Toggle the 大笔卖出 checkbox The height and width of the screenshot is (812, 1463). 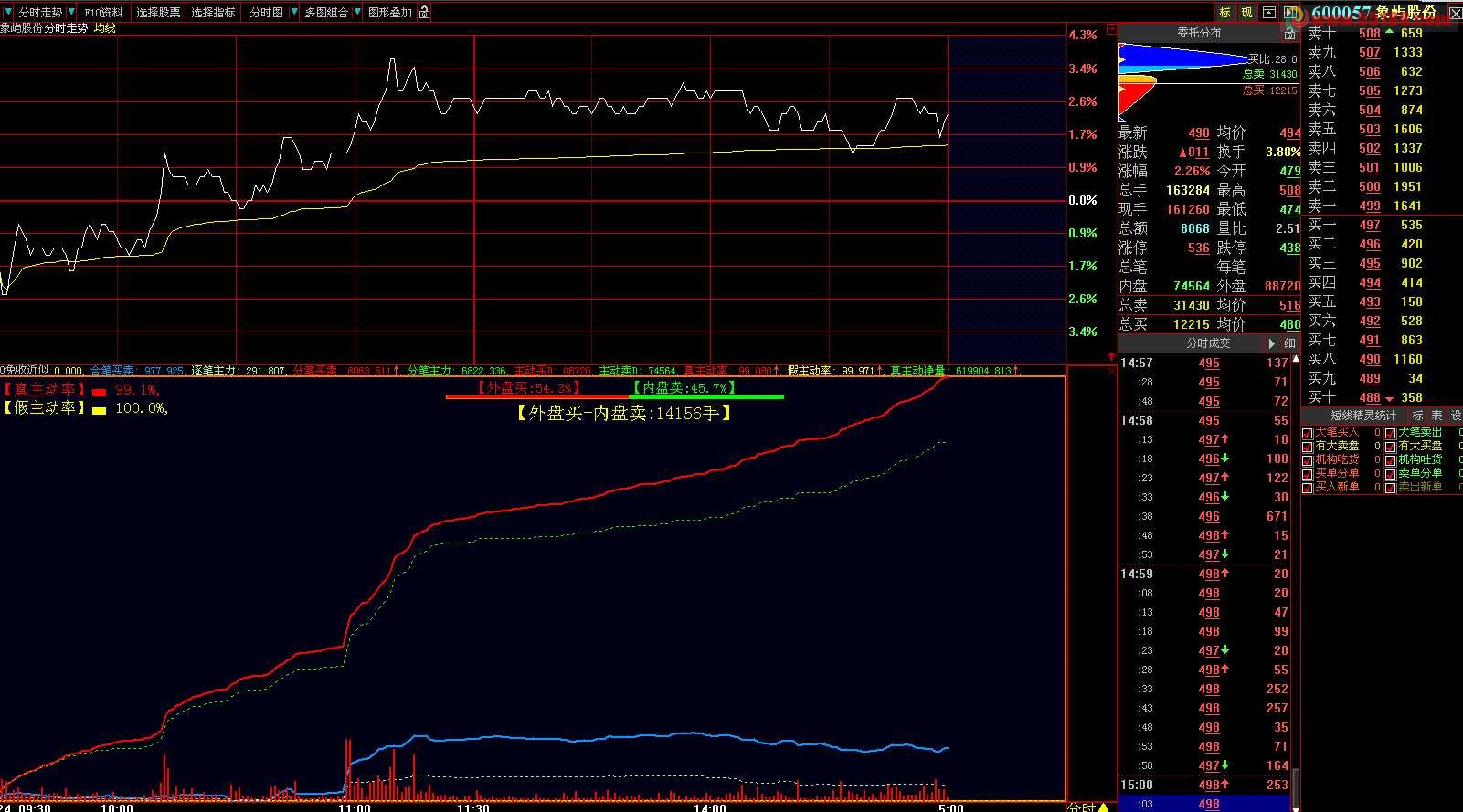tap(1391, 433)
